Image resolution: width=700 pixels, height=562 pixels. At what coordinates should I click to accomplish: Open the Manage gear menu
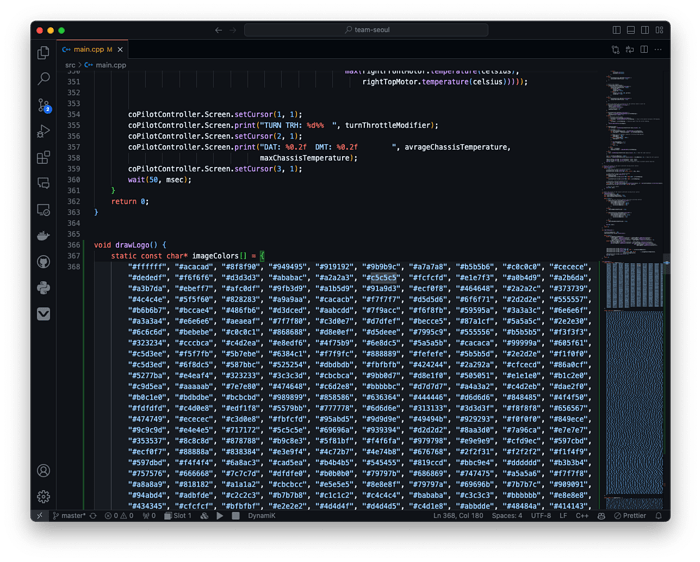point(43,496)
